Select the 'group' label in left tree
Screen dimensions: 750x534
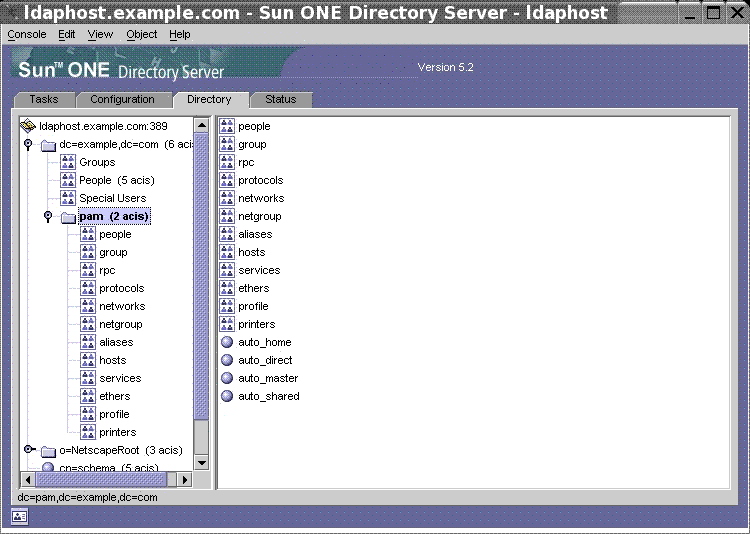pos(113,253)
